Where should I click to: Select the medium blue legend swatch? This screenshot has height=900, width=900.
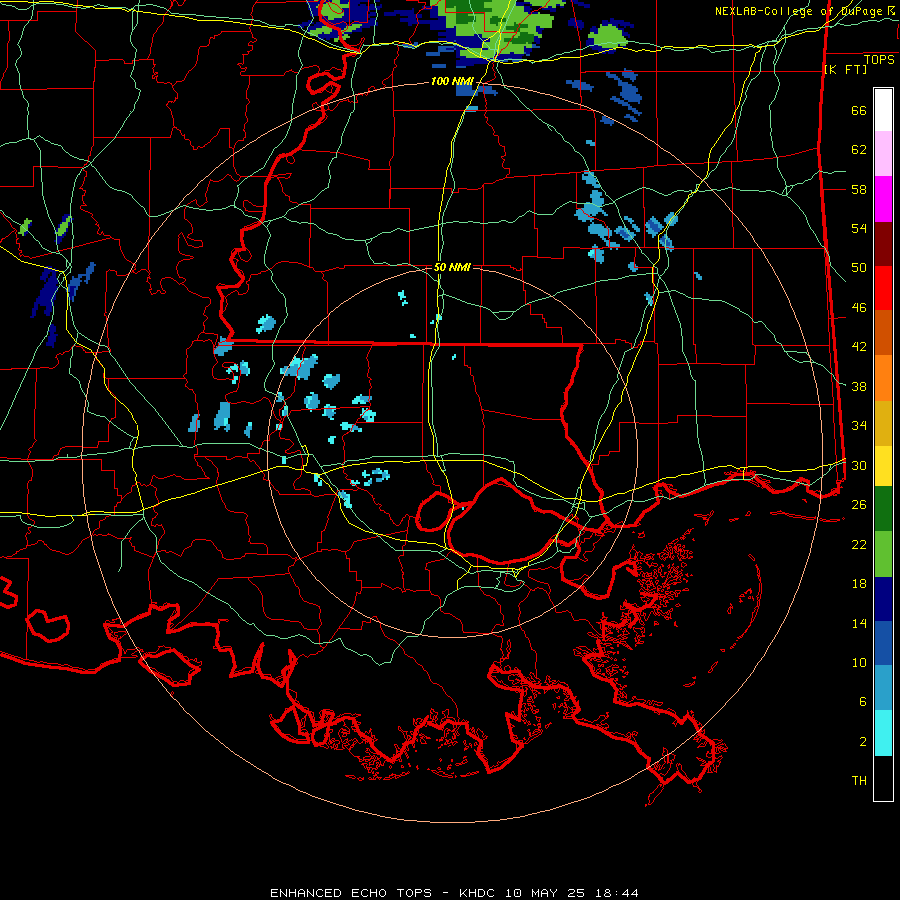click(x=883, y=643)
